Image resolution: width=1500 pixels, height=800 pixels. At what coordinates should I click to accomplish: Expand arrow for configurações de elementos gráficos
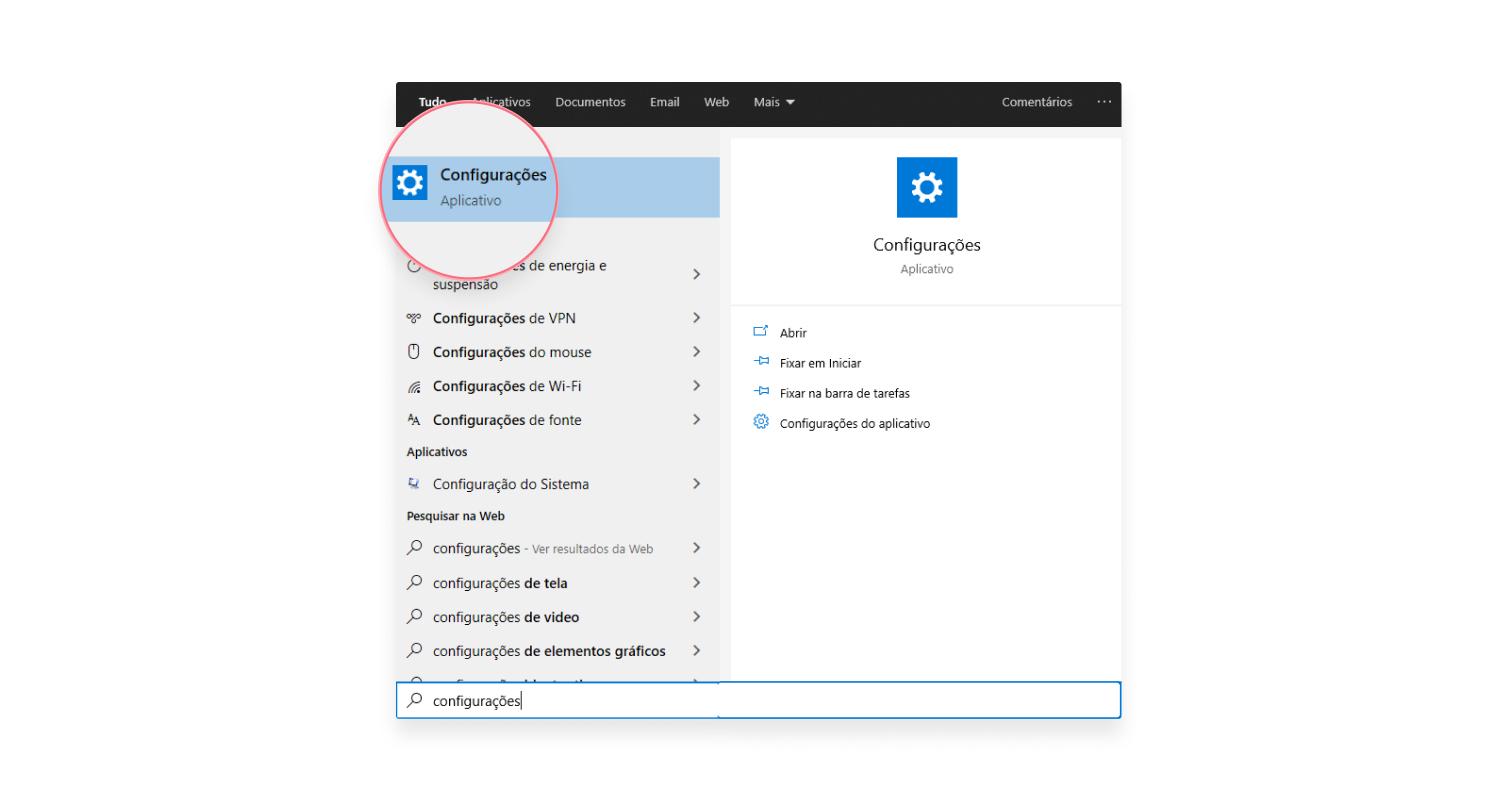697,651
